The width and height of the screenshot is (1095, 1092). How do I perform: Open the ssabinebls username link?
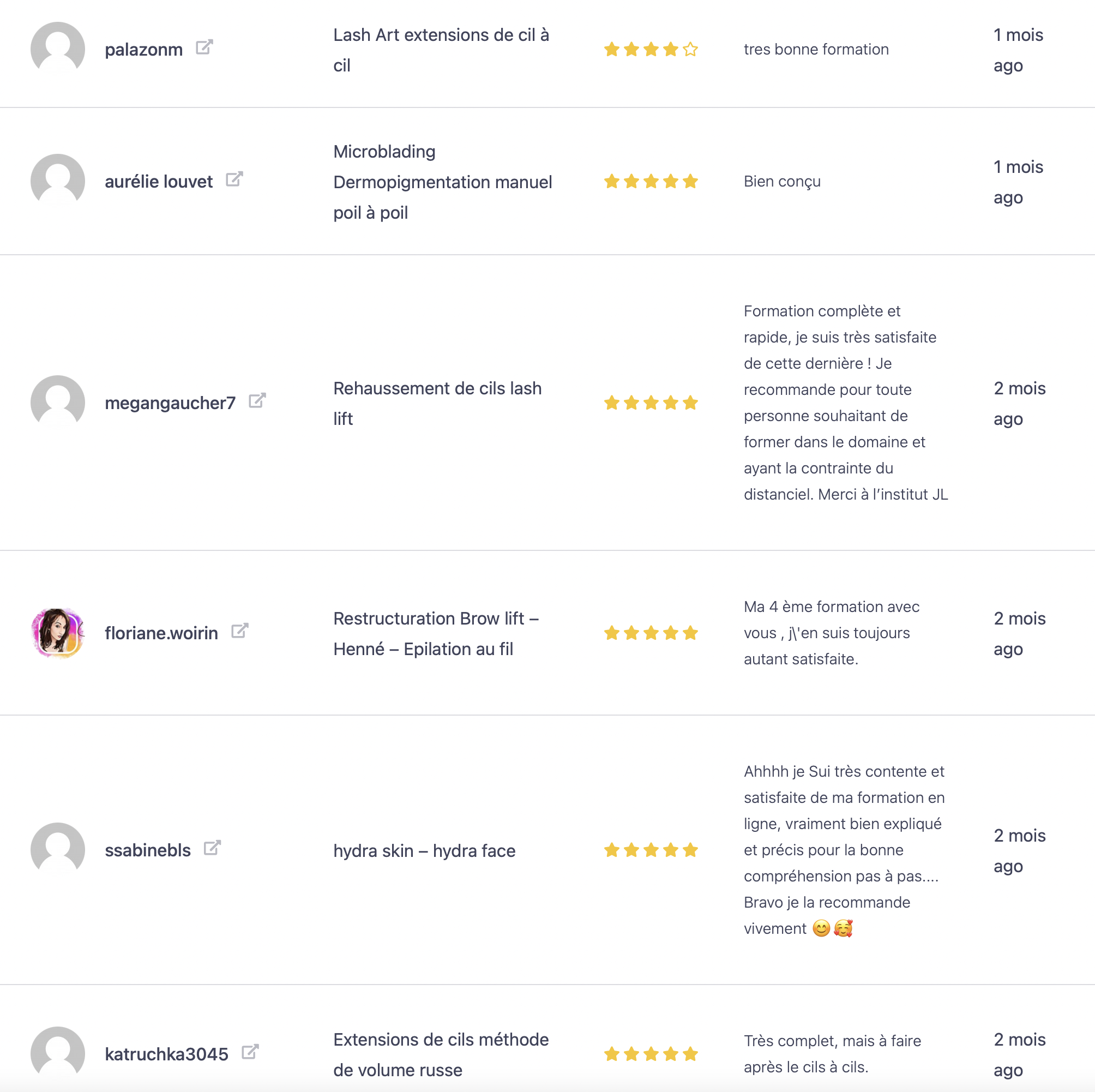[147, 850]
